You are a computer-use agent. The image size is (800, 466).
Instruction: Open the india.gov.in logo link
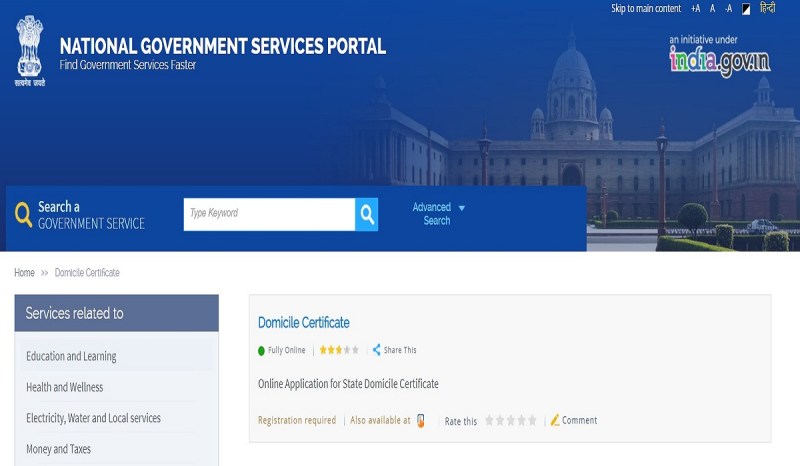click(x=719, y=61)
